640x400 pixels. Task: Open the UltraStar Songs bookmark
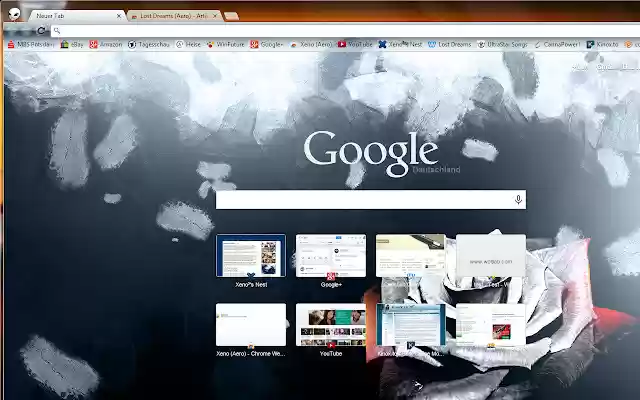(502, 44)
